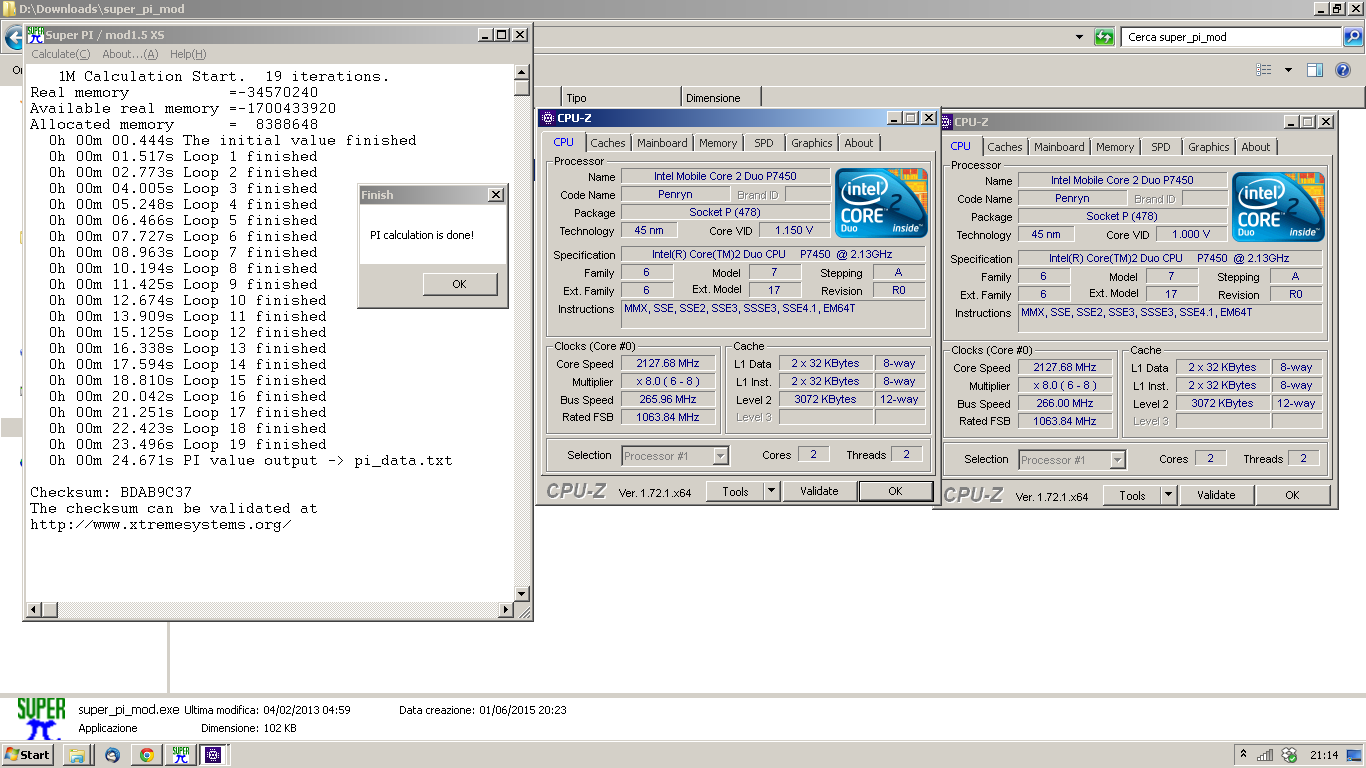Click the Dropbox tray icon
Viewport: 1366px width, 768px height.
pyautogui.click(x=1289, y=755)
